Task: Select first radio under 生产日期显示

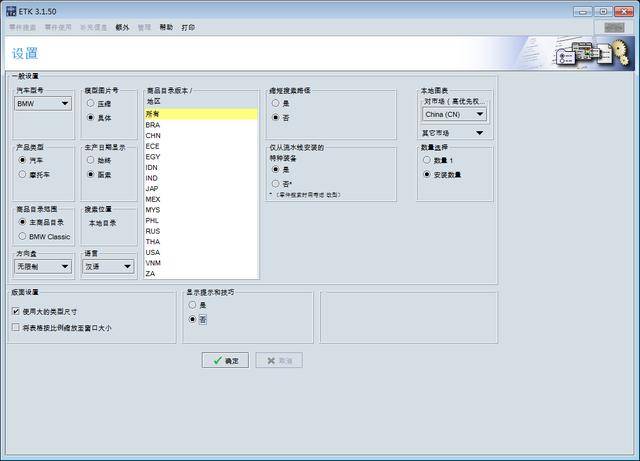Action: (x=91, y=160)
